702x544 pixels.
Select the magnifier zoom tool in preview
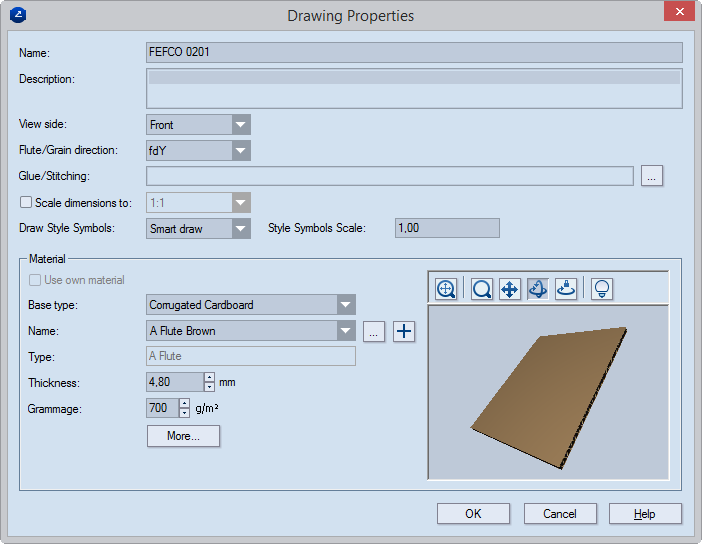(482, 289)
